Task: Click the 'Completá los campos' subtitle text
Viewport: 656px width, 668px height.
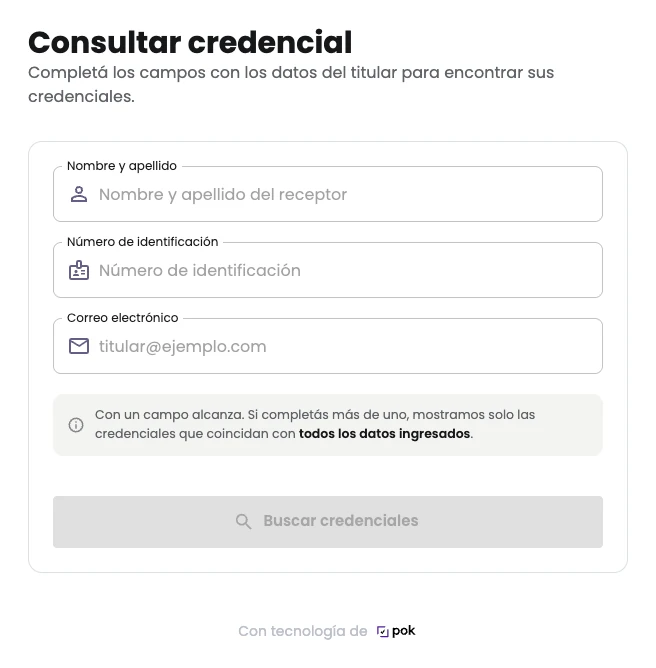Action: point(291,84)
